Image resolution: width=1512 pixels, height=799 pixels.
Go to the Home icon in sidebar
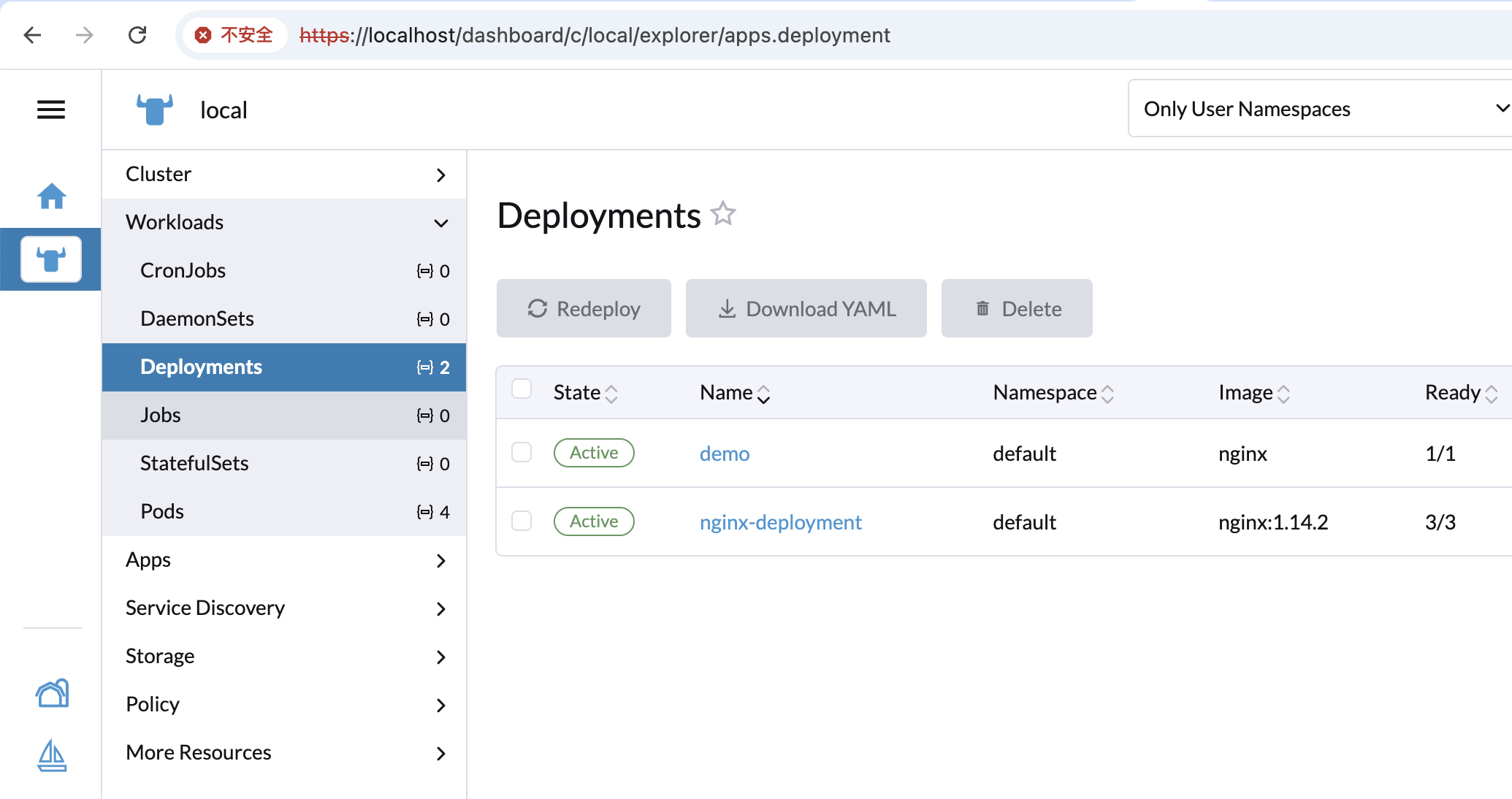pos(52,196)
